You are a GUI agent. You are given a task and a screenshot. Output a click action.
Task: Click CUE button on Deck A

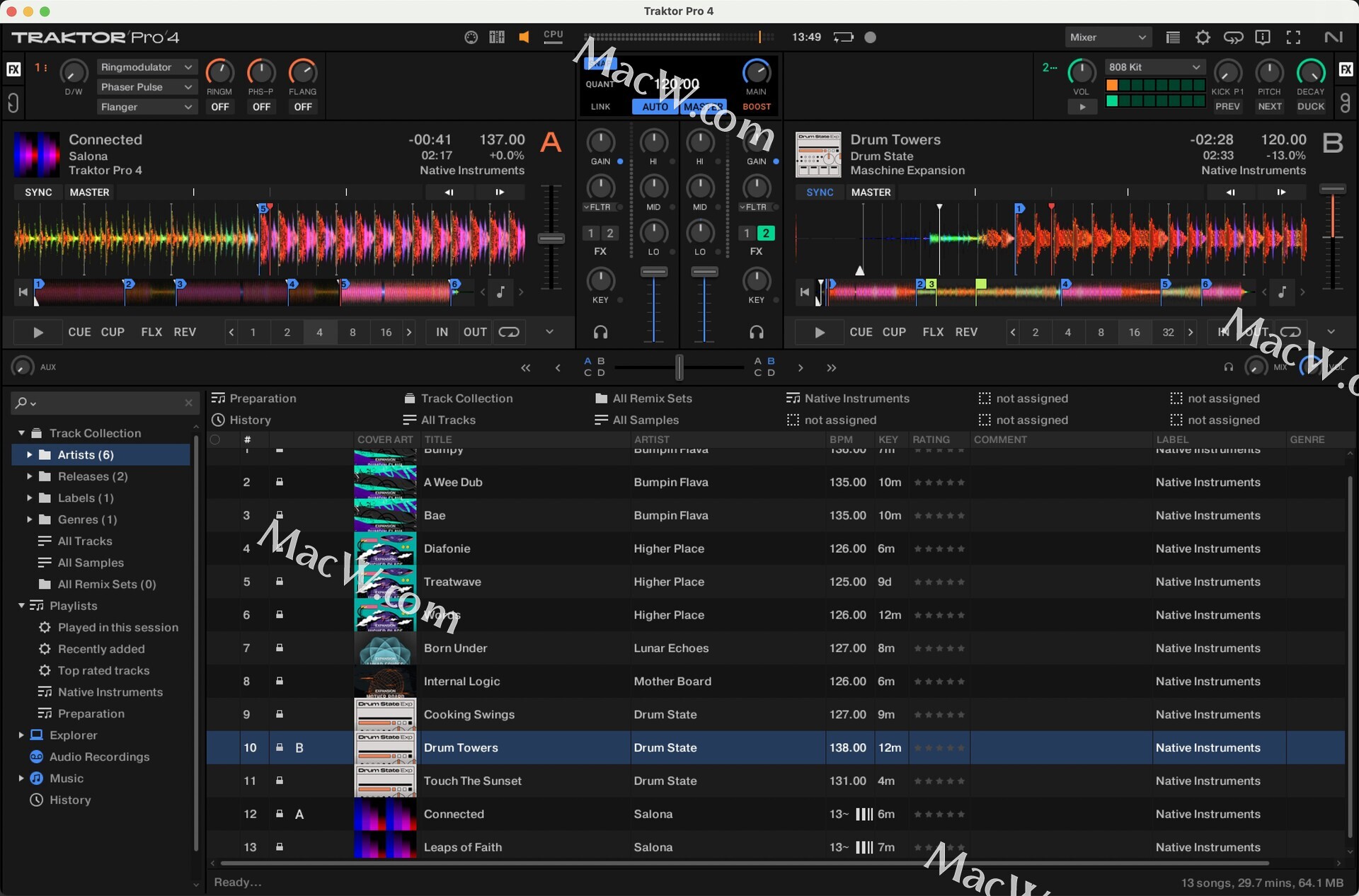(x=79, y=332)
